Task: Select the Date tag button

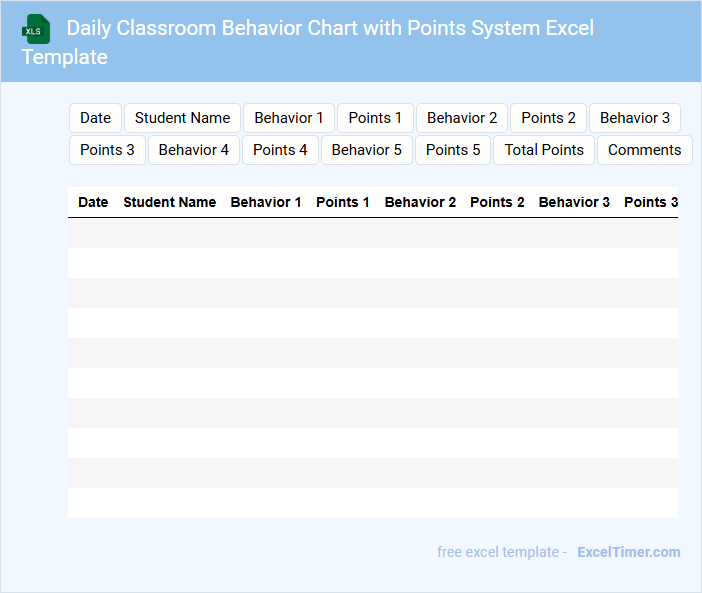Action: (x=95, y=118)
